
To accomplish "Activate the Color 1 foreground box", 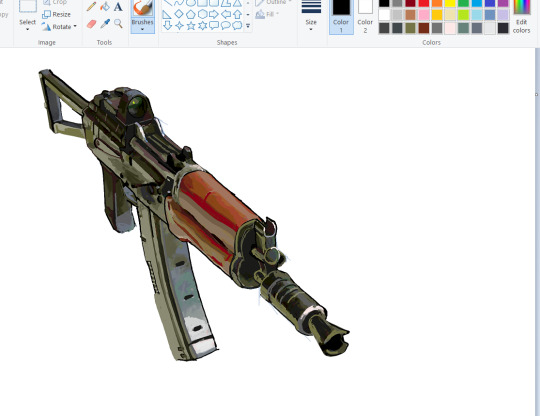I will pos(341,17).
